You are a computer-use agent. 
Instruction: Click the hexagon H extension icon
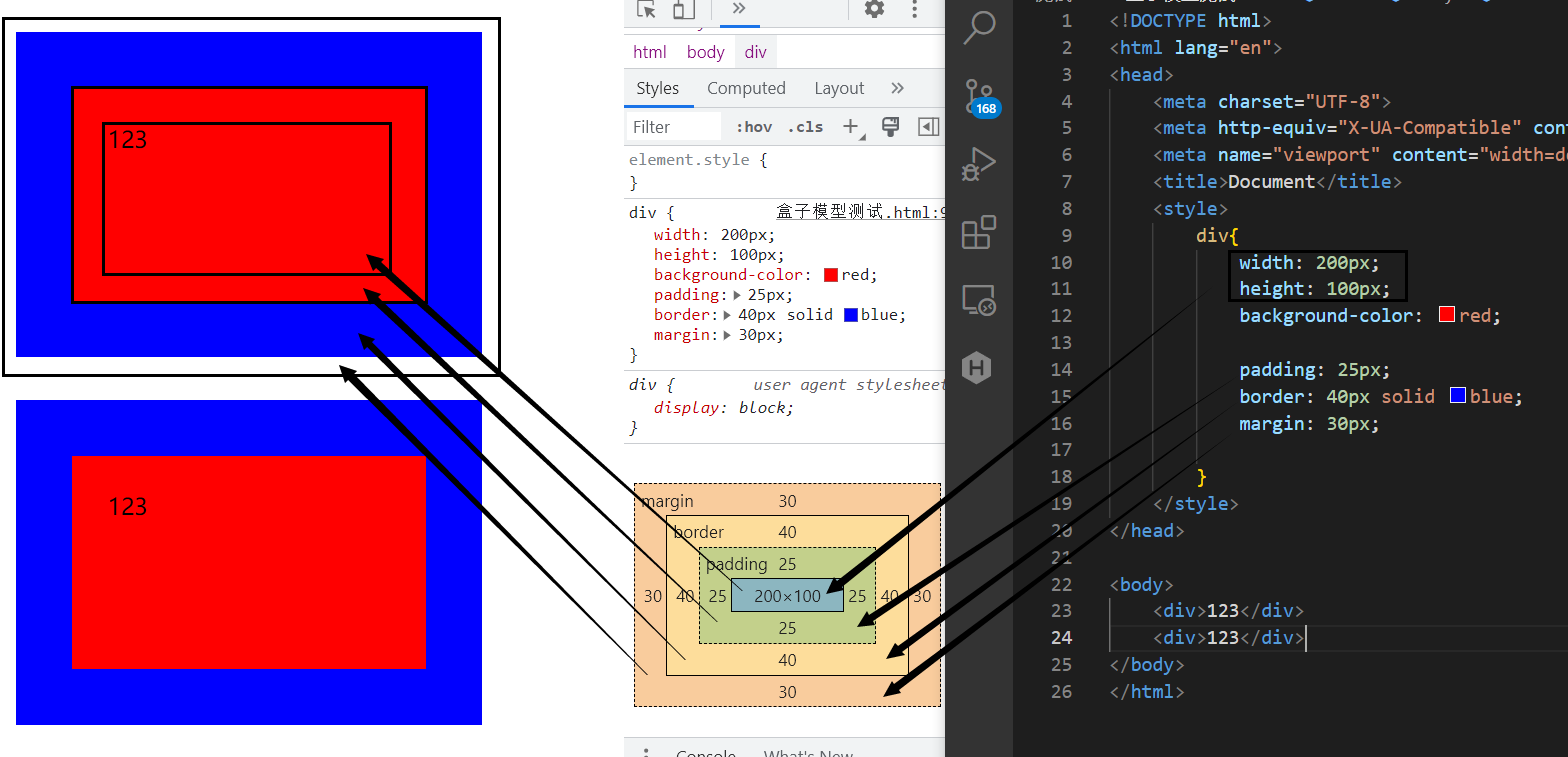[x=977, y=368]
